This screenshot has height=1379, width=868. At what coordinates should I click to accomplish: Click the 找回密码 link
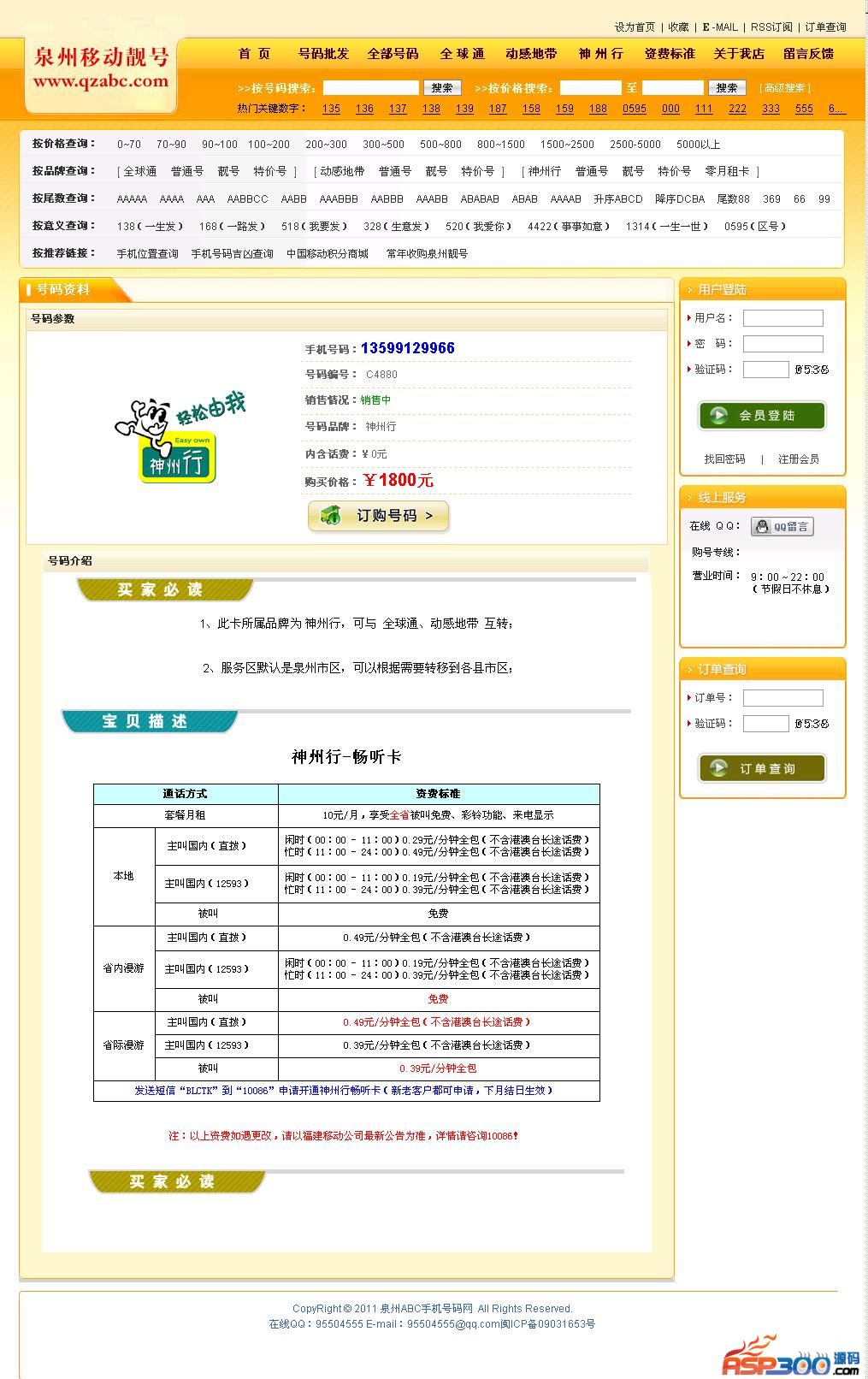point(724,459)
